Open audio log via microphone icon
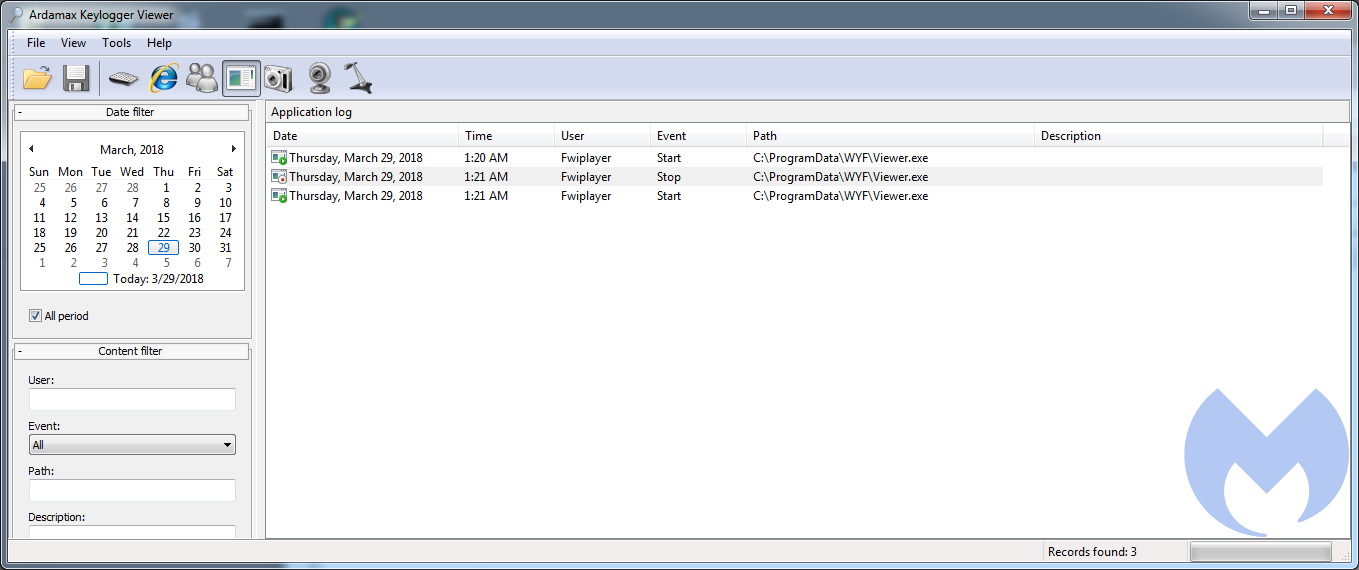 click(357, 78)
